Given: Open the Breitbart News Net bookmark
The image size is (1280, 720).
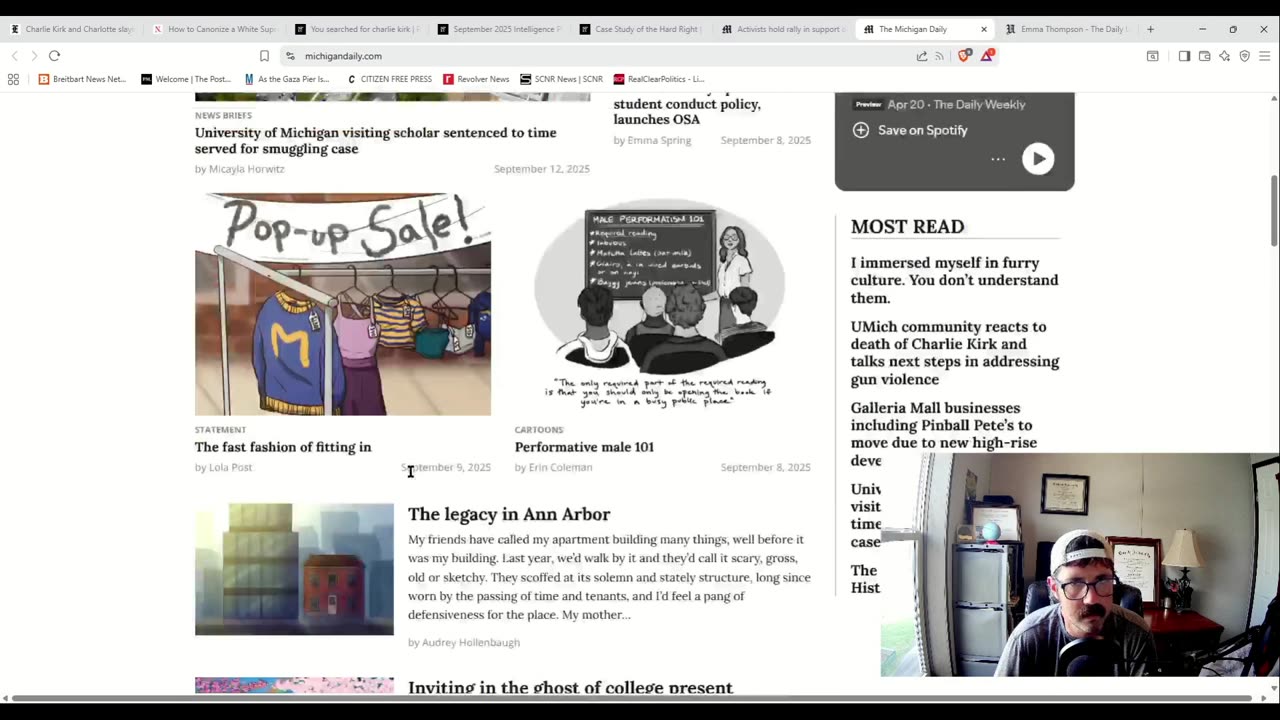Looking at the screenshot, I should 82,79.
